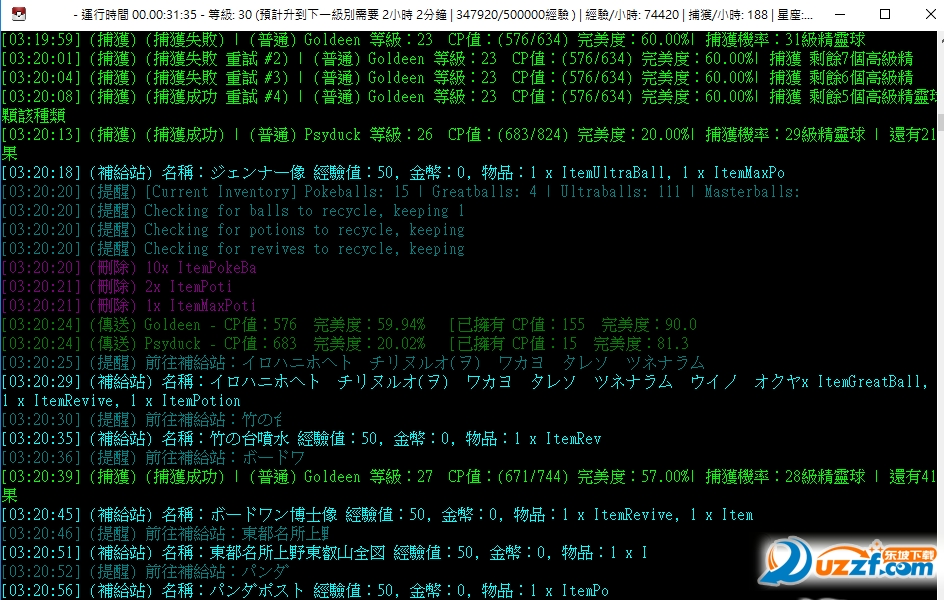
Task: Select the パンダポスト pokestop log line
Action: [305, 591]
